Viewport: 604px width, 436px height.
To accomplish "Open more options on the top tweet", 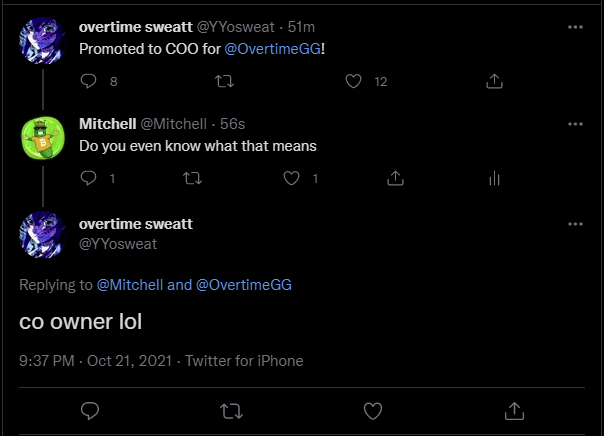I will click(575, 27).
